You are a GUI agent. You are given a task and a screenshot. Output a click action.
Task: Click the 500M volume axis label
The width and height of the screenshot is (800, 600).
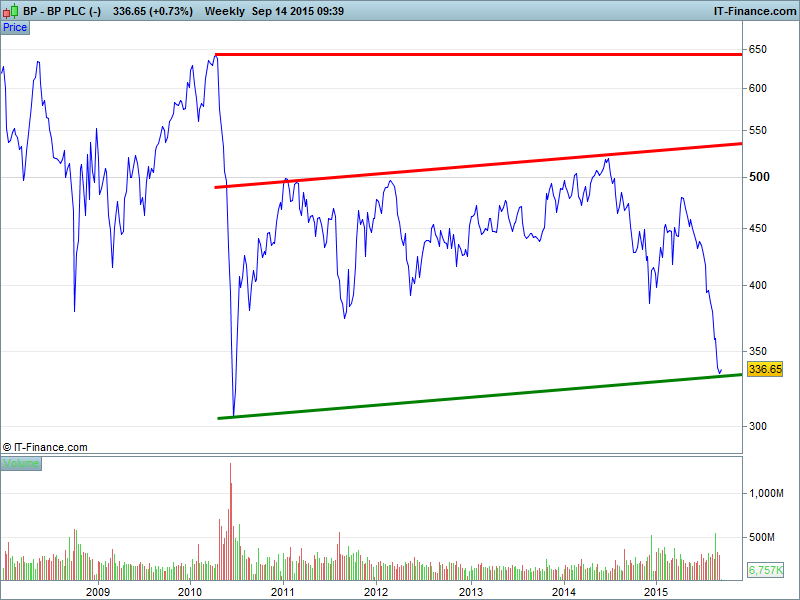coord(761,537)
